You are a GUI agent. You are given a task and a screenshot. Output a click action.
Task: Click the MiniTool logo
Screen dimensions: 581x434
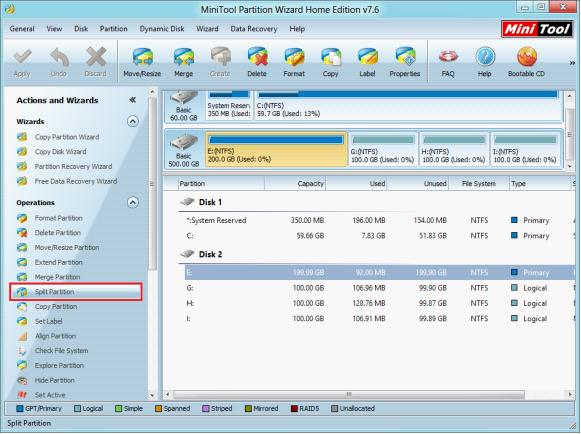tap(537, 29)
